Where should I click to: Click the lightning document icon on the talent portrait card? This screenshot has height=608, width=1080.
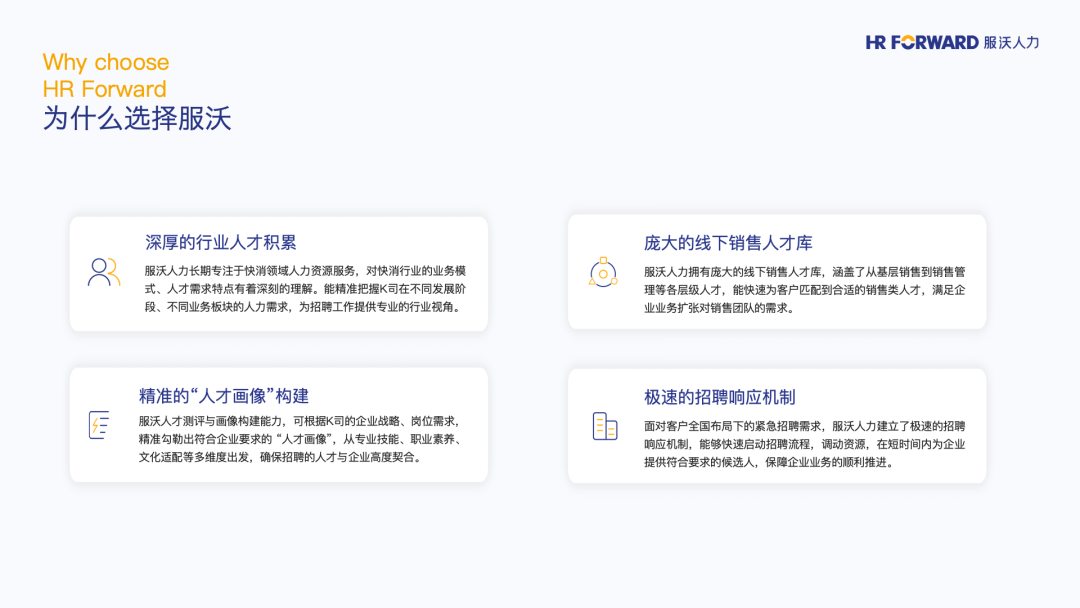101,427
